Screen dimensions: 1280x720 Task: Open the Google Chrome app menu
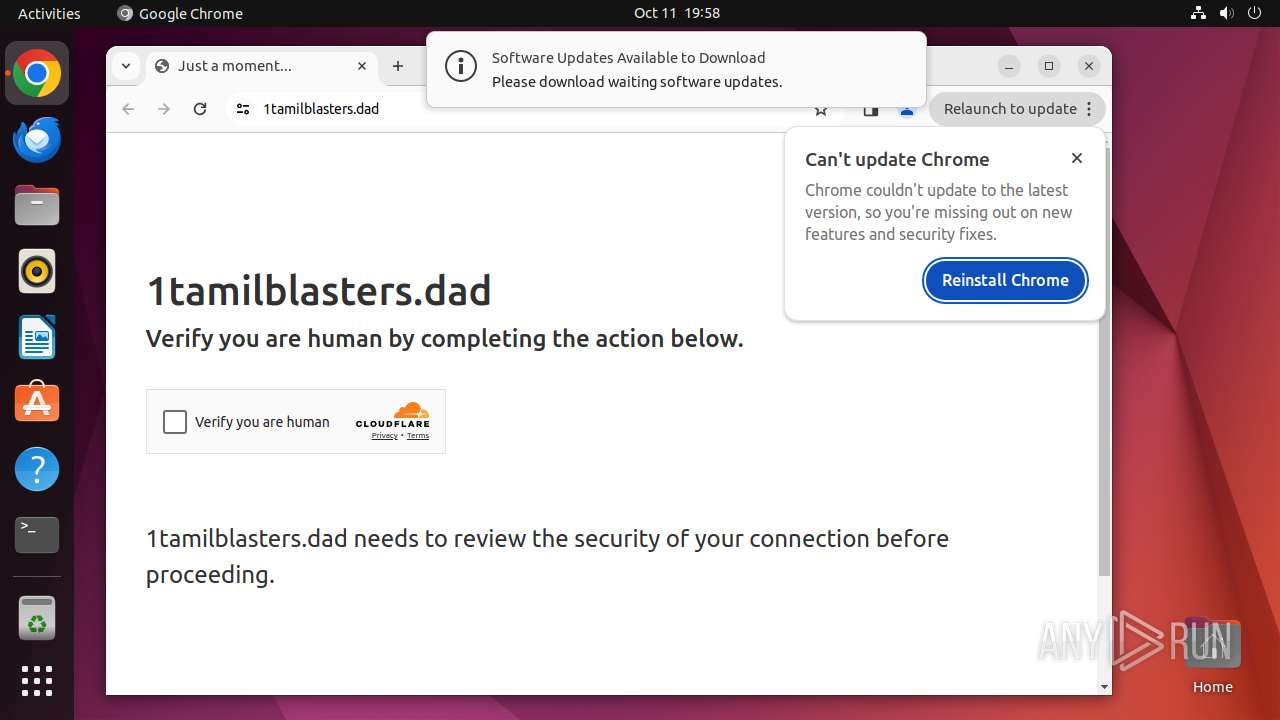coord(180,13)
